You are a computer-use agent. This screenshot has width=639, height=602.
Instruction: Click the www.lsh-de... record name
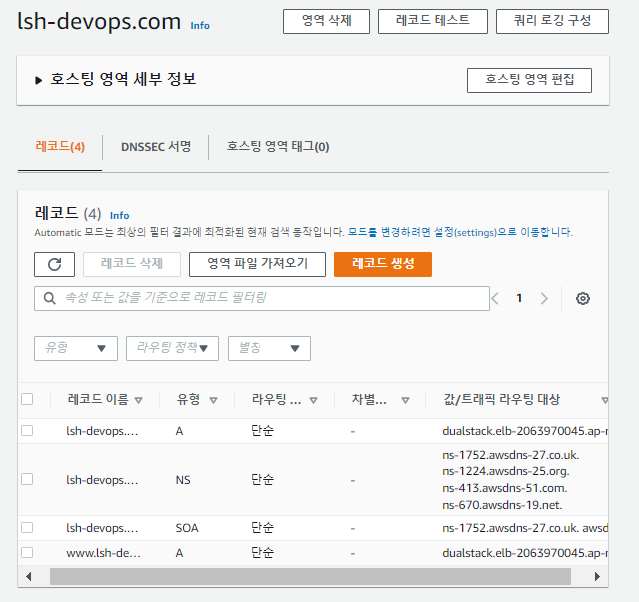(104, 553)
